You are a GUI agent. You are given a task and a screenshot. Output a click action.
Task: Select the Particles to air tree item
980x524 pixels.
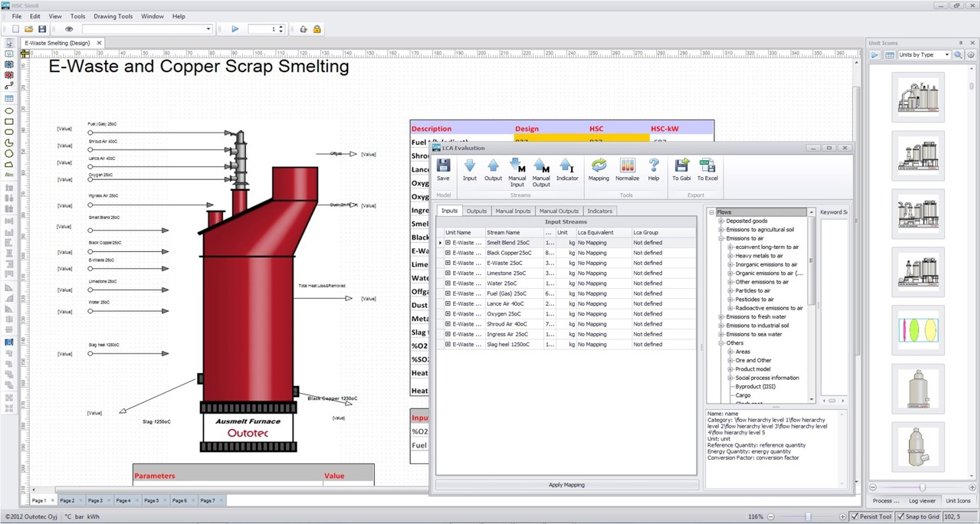point(752,291)
